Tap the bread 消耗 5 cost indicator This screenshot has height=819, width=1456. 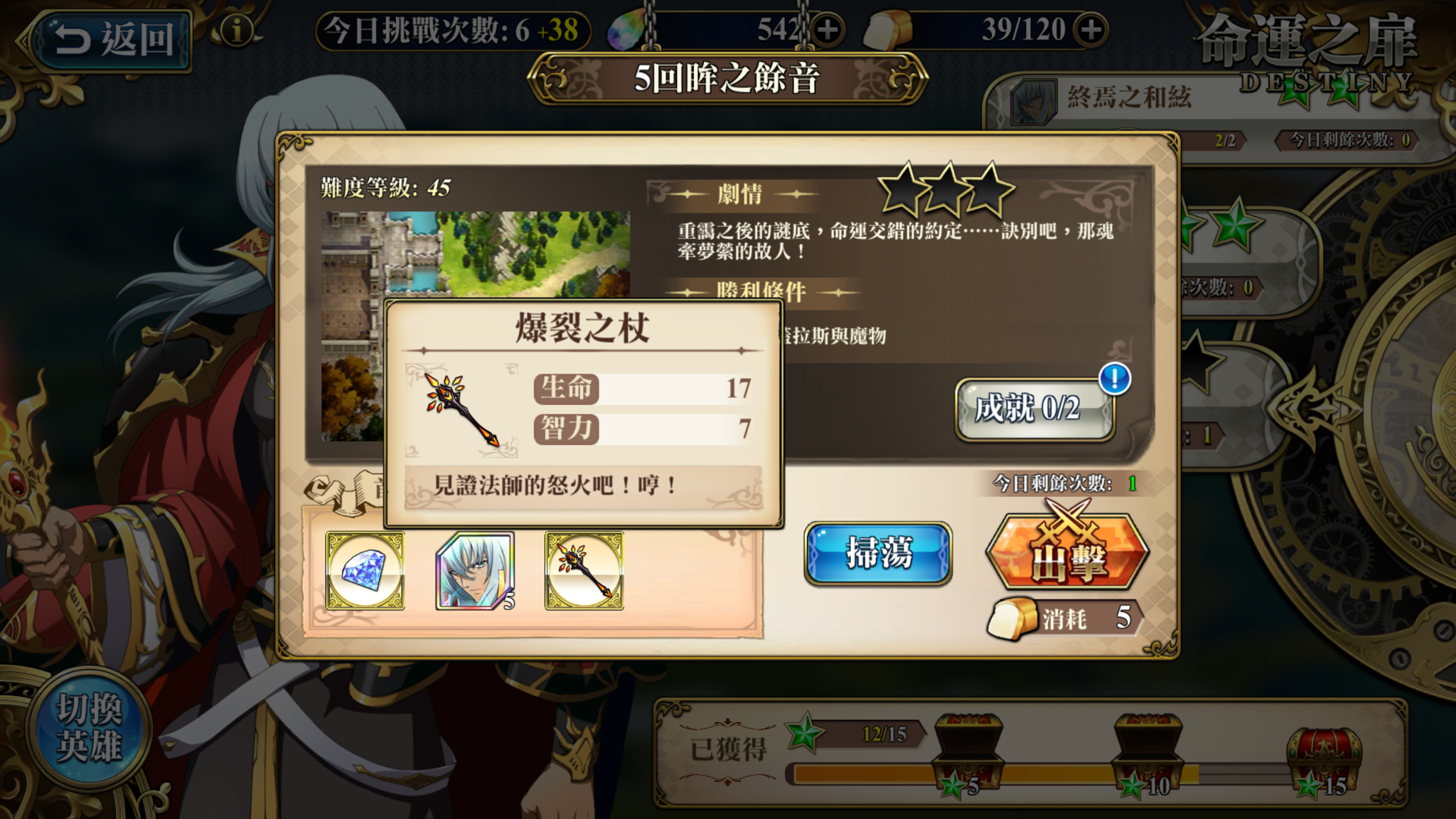pyautogui.click(x=1064, y=617)
